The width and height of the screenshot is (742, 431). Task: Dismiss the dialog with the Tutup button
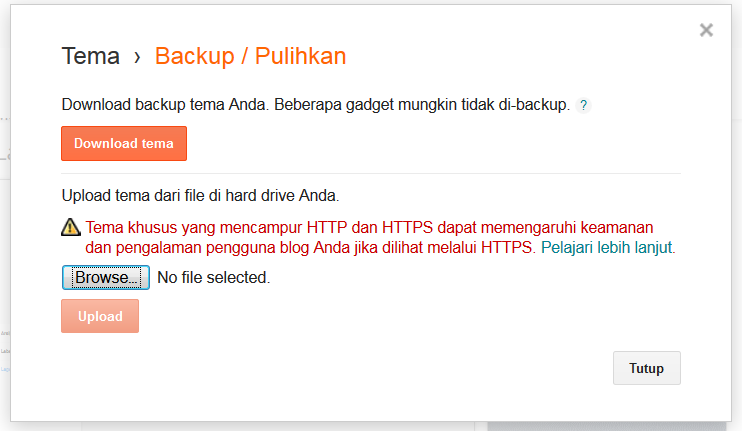tap(646, 368)
